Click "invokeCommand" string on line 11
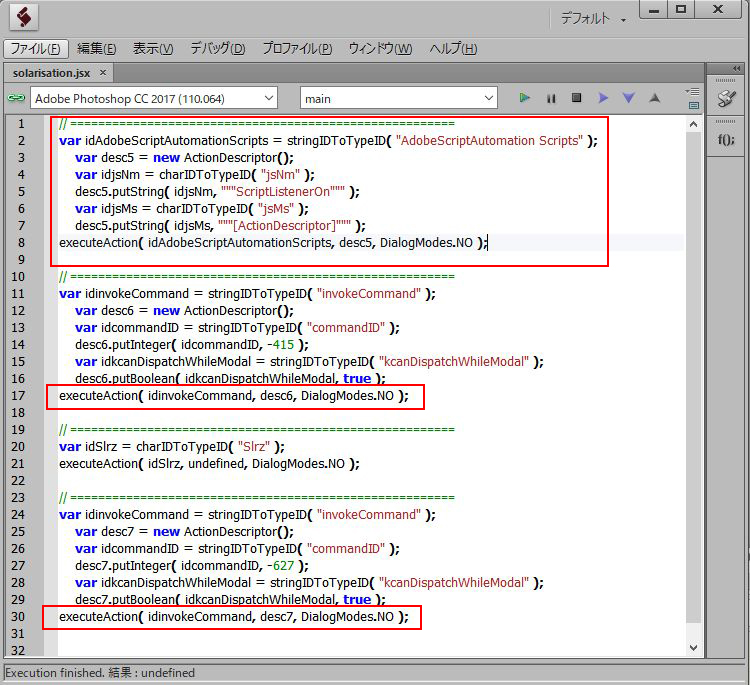The image size is (750, 685). tap(369, 294)
